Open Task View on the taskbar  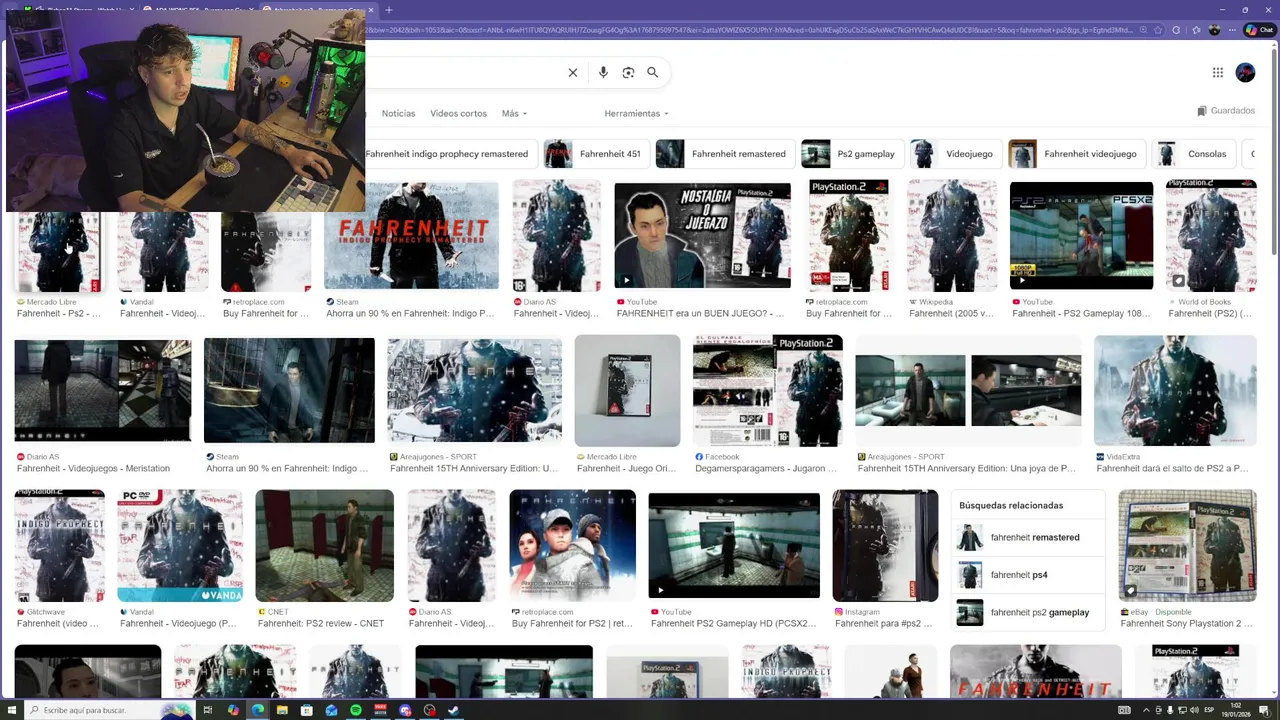208,710
